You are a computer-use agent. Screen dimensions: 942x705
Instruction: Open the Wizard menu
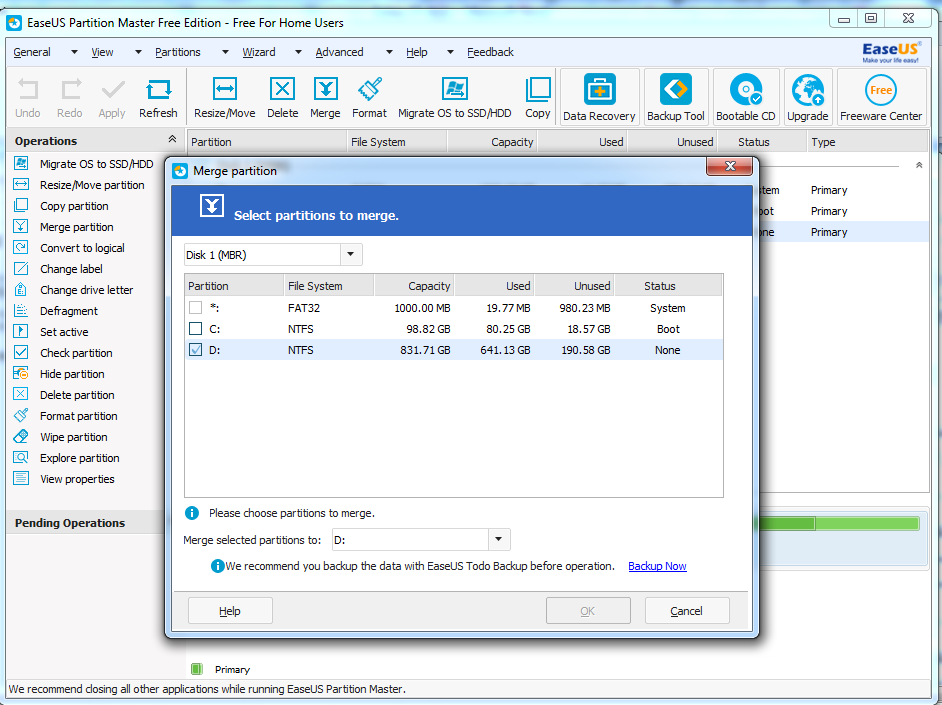(x=259, y=52)
